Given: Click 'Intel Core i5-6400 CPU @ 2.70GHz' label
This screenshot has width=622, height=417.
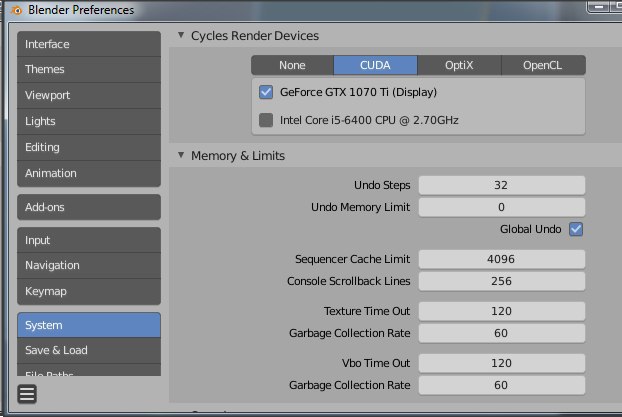Looking at the screenshot, I should click(x=369, y=120).
